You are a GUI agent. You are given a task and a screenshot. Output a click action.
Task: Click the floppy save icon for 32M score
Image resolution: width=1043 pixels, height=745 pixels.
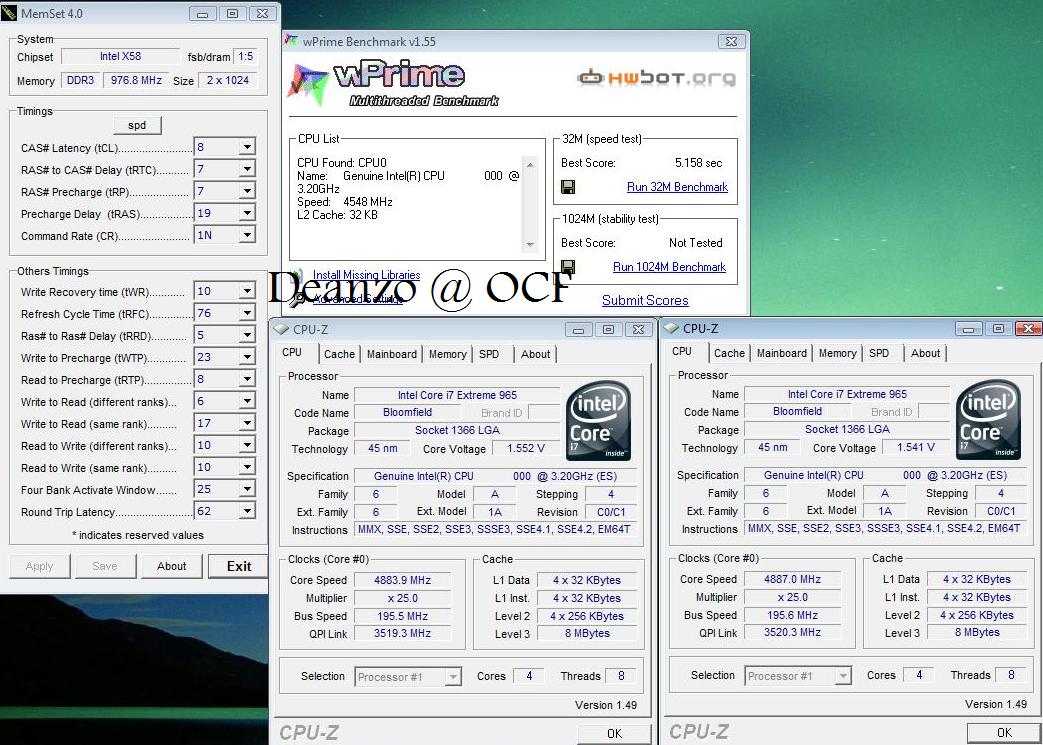point(568,187)
